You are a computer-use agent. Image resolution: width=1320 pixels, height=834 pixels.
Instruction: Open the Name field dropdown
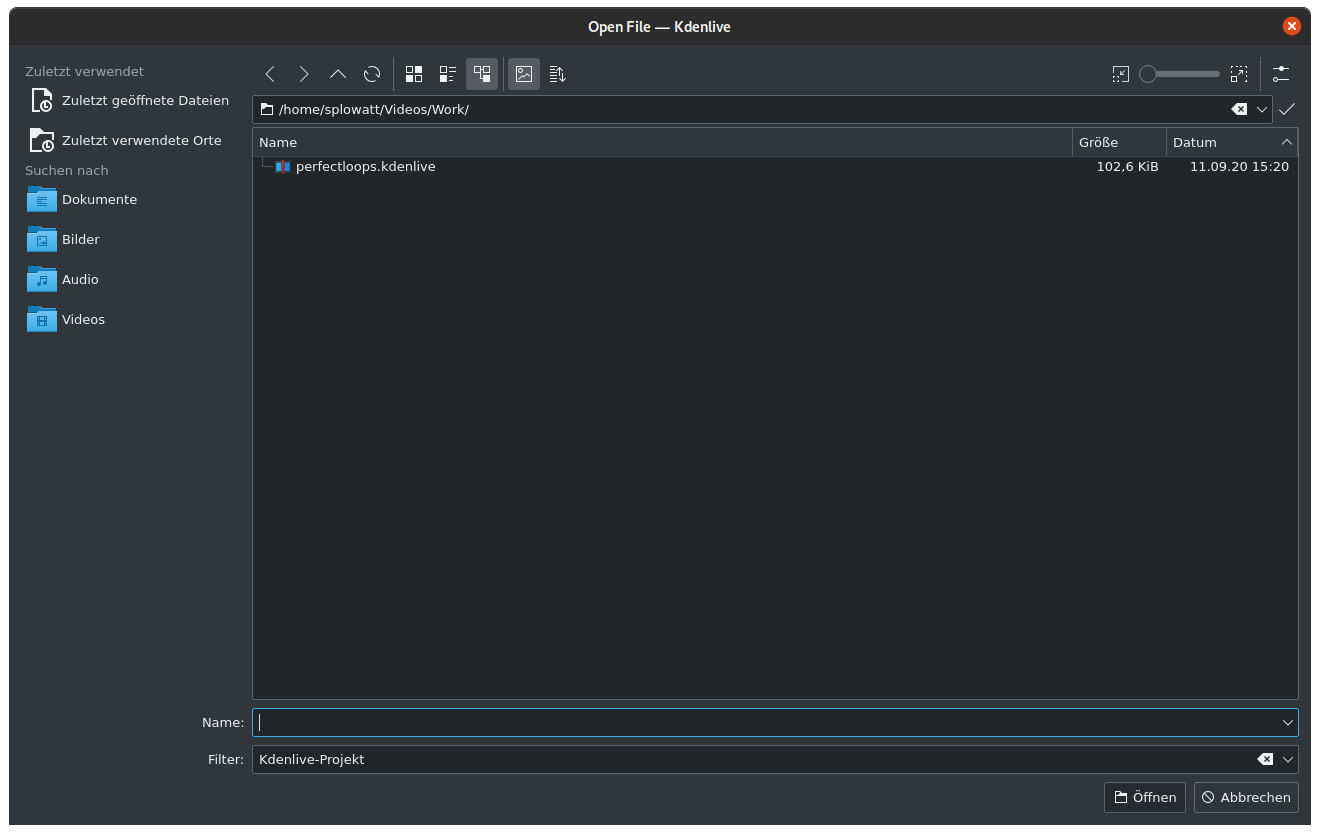pos(1287,722)
